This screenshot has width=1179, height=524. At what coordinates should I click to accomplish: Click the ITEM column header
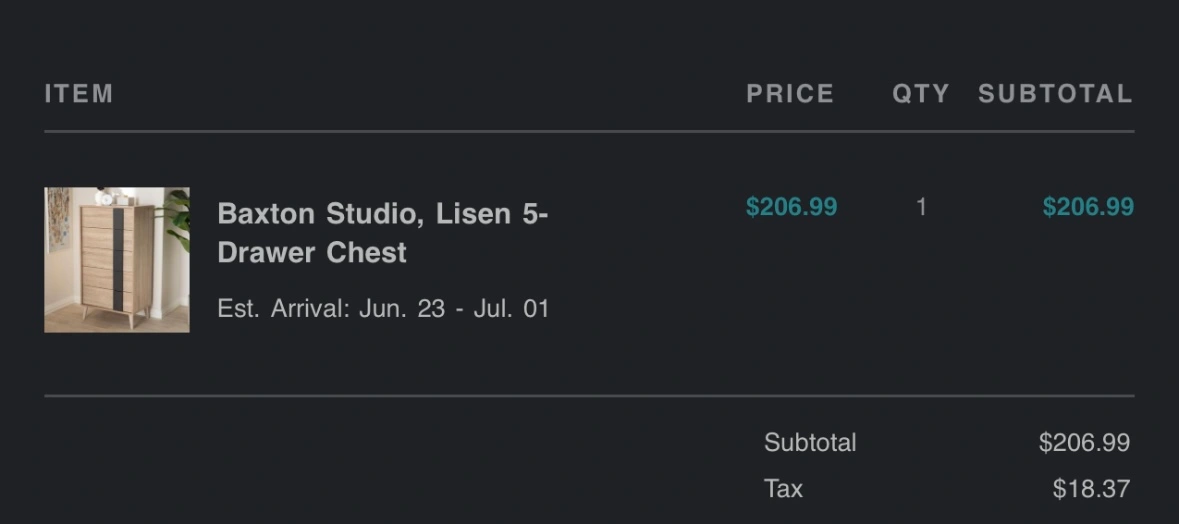point(79,94)
